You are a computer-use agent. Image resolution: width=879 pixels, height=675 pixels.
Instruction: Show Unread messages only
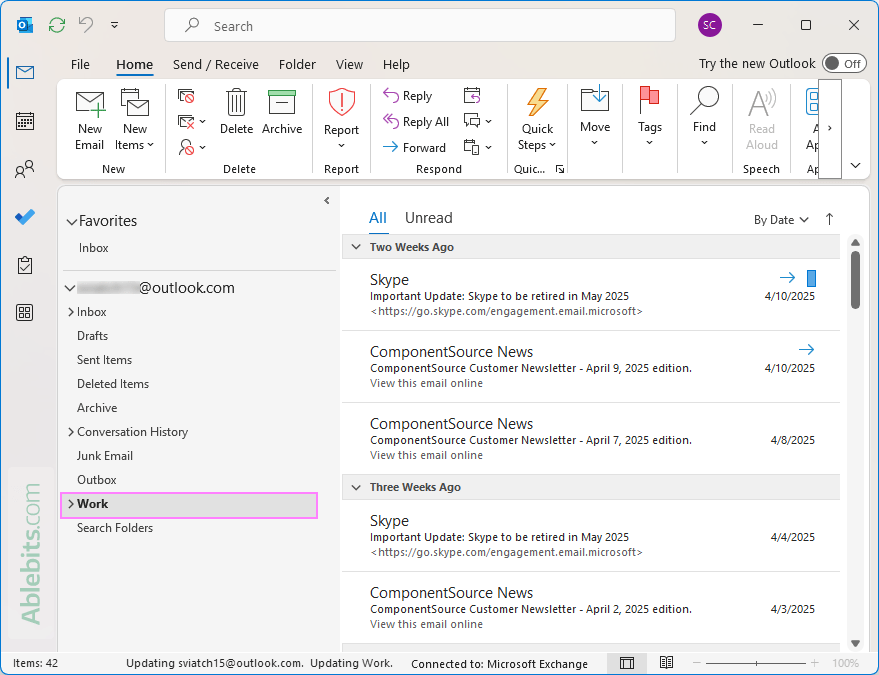click(428, 218)
